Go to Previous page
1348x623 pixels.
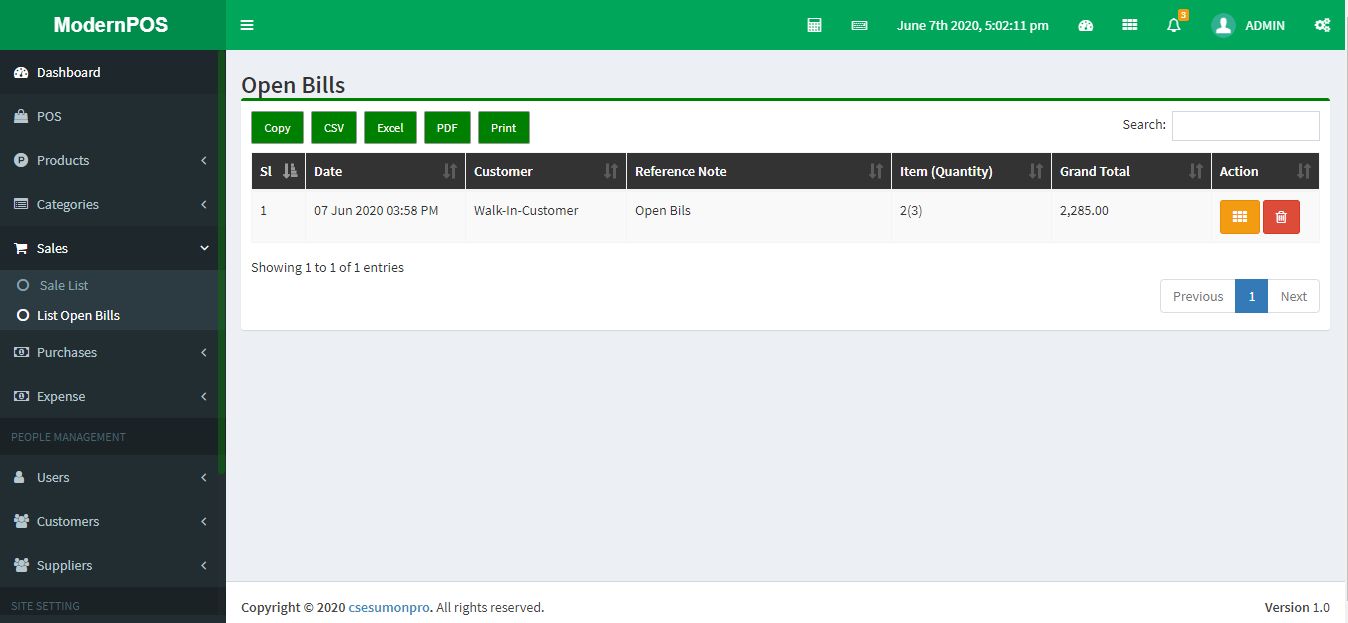point(1198,296)
